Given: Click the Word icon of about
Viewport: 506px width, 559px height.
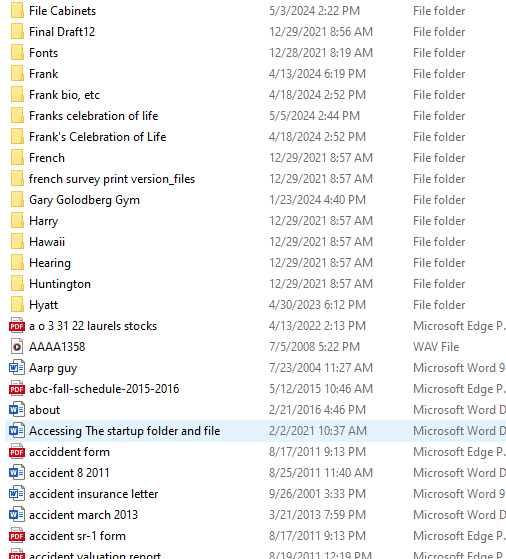Looking at the screenshot, I should click(x=17, y=410).
